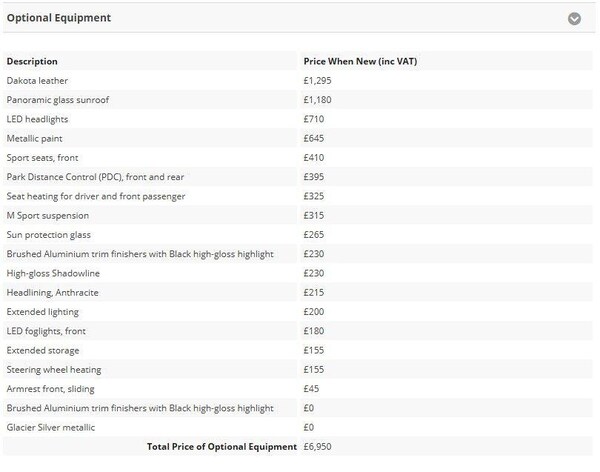Collapse the Optional Equipment section chevron
600x472 pixels.
pos(574,18)
